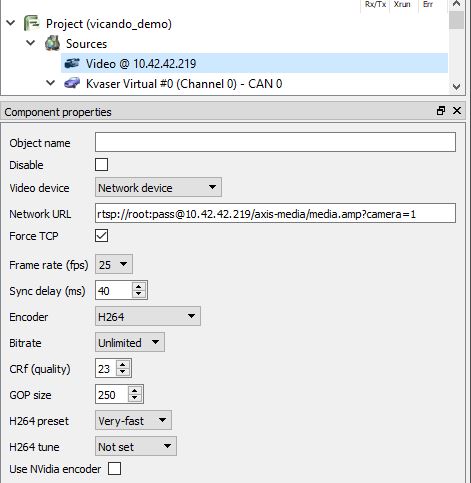Enable the Use NVidia encoder checkbox
Screen dimensions: 471x483
point(114,469)
